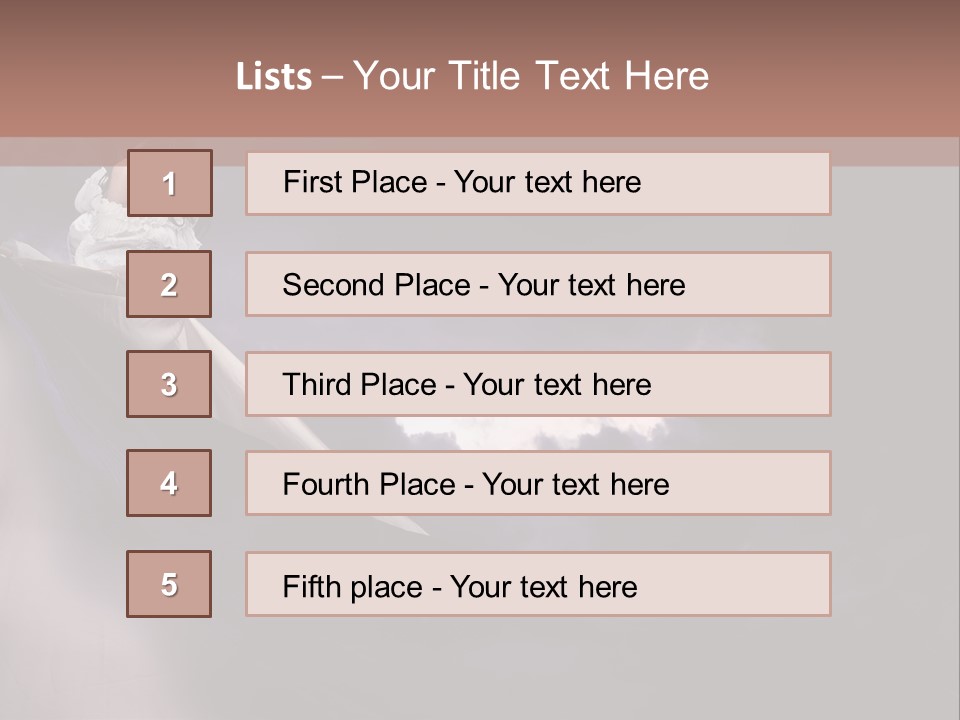Select the number 2 square

[169, 284]
